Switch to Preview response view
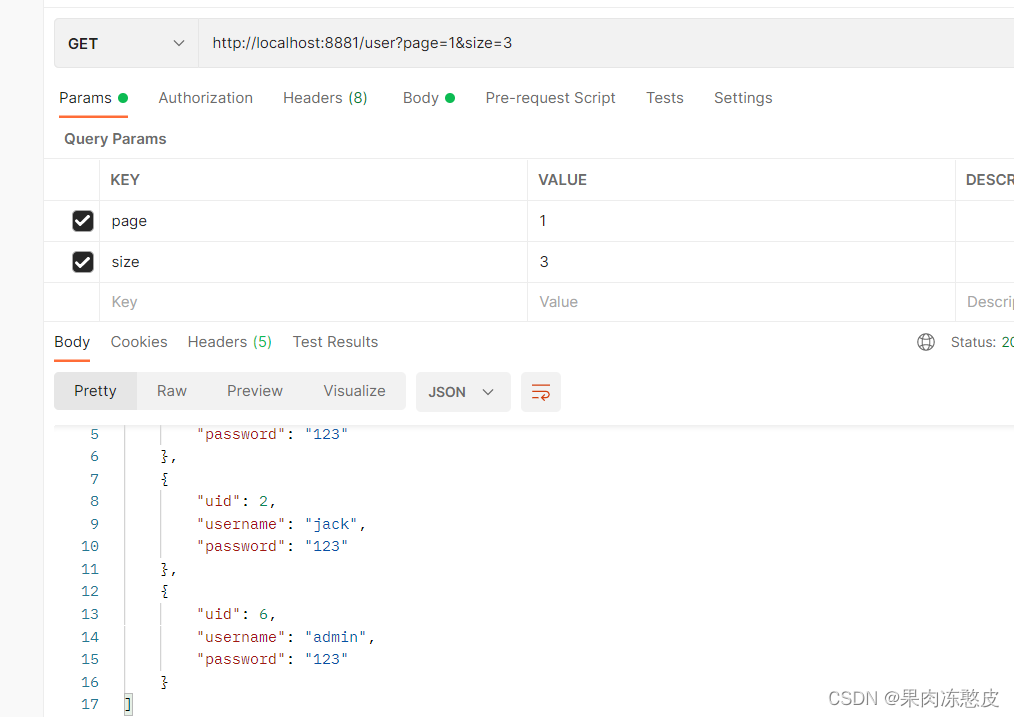The width and height of the screenshot is (1014, 717). point(255,391)
